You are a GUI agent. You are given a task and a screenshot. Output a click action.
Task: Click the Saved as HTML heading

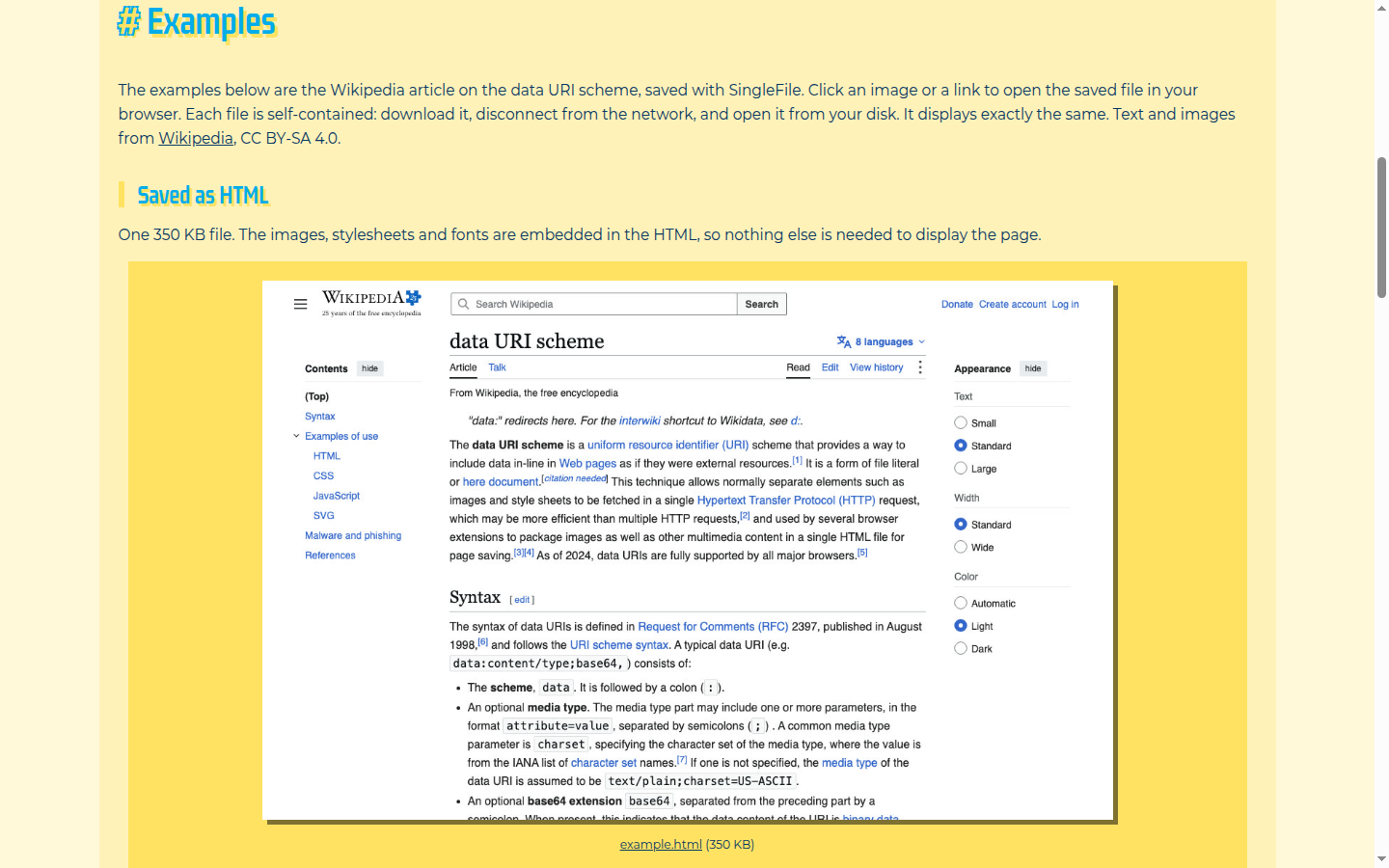pos(203,195)
